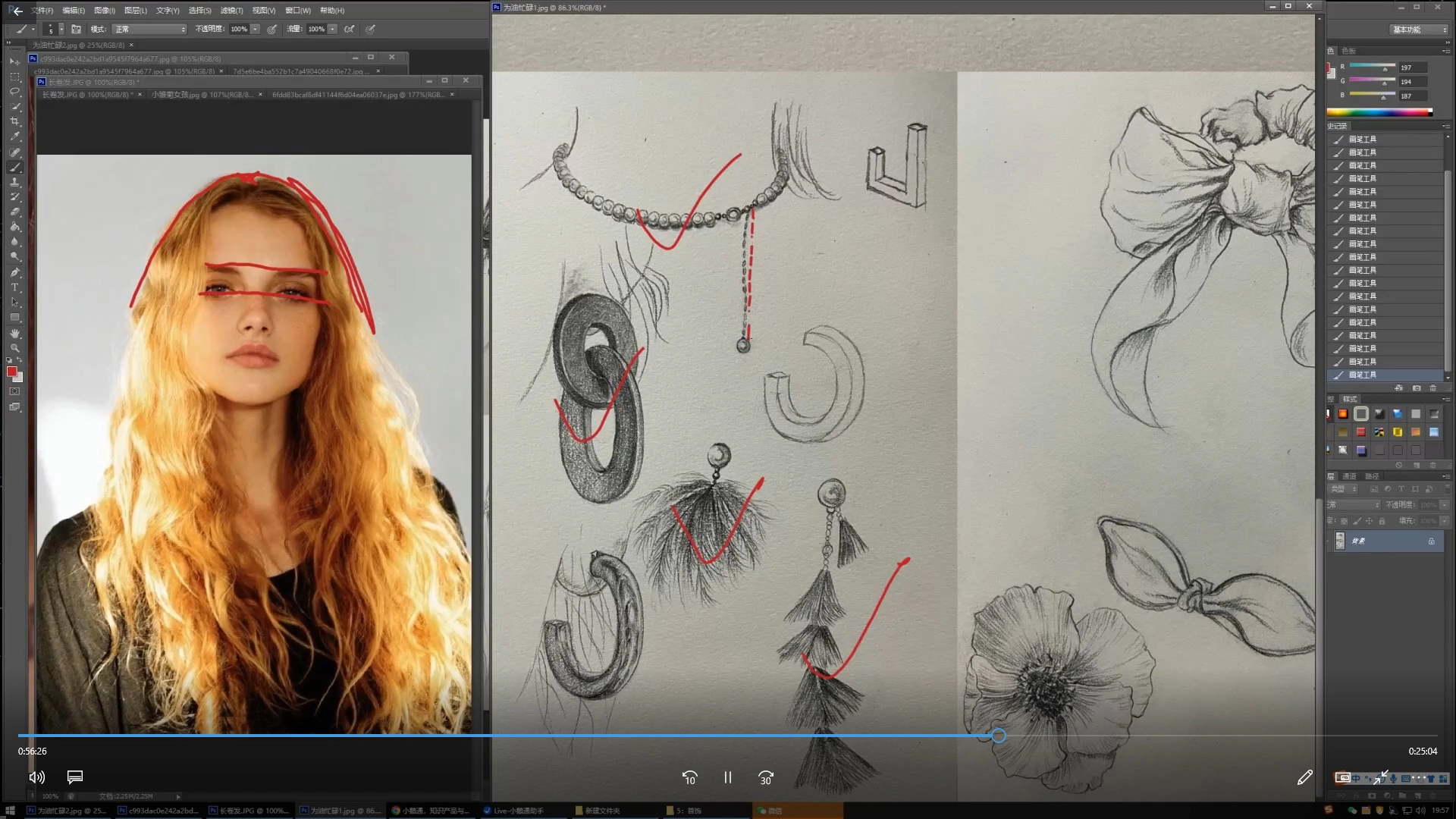Toggle pressure-for-opacity button after opacity field
Image resolution: width=1456 pixels, height=819 pixels.
point(271,29)
